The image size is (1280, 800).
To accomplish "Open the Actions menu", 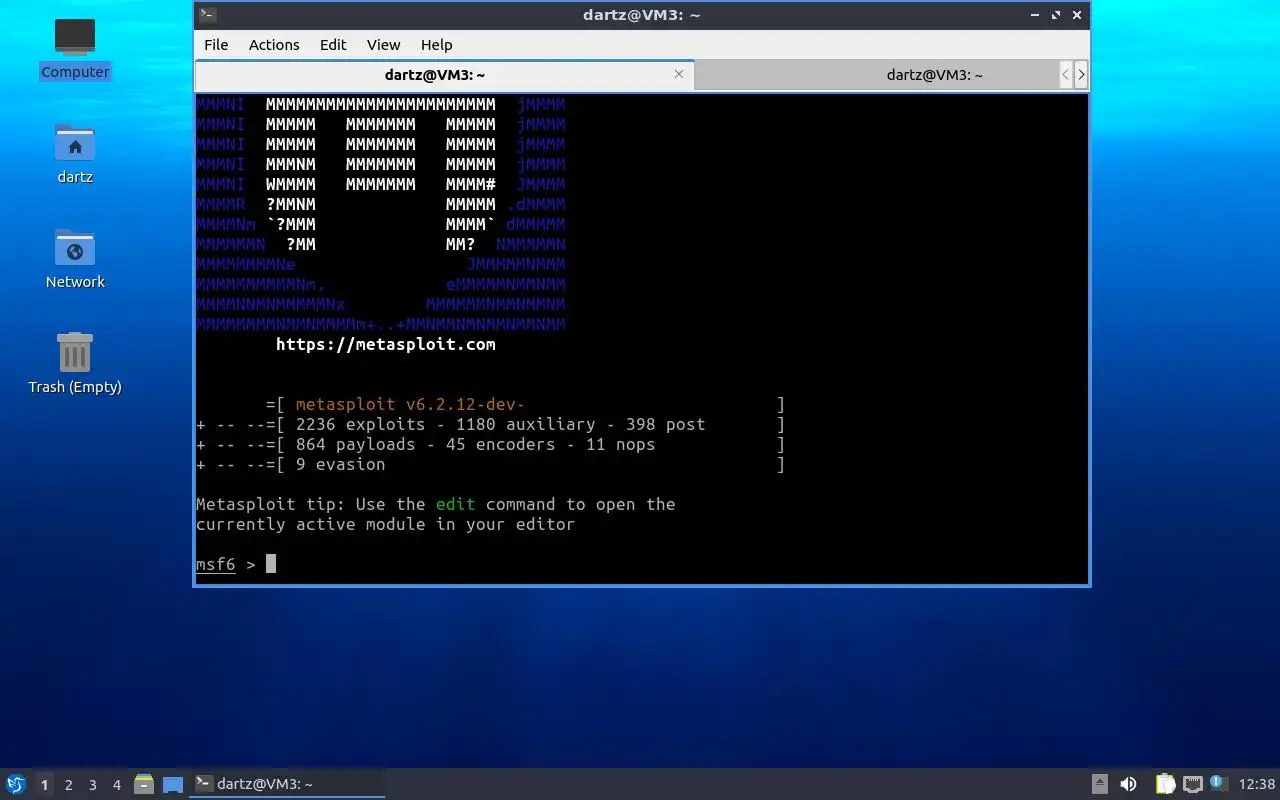I will (x=274, y=45).
